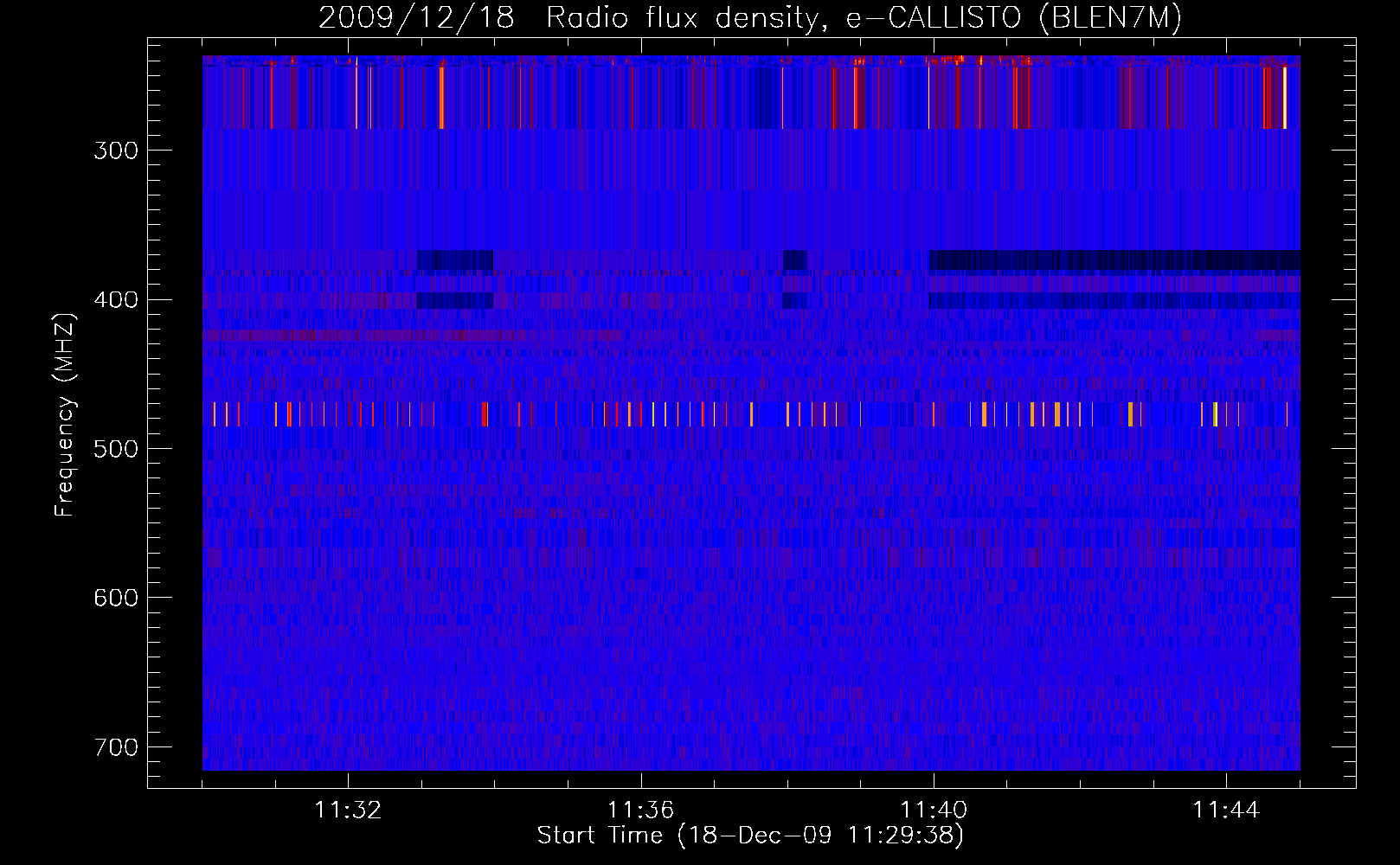Click the 'Start Time (18-Dec-09 11:29:38)' label
1400x865 pixels.
pyautogui.click(x=750, y=836)
